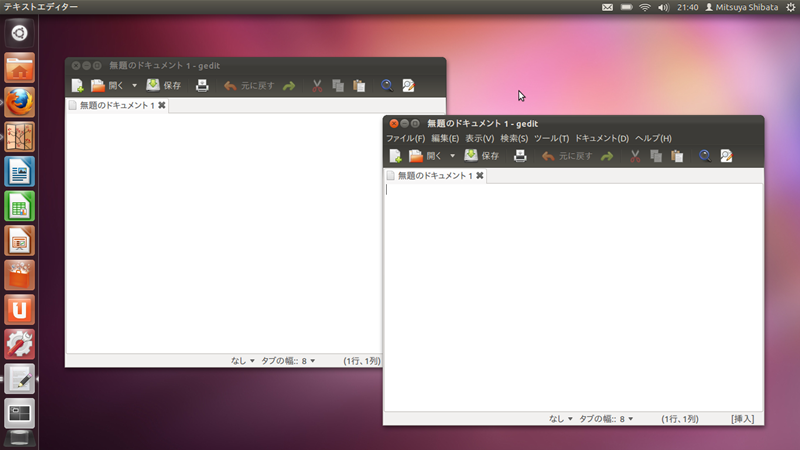This screenshot has width=800, height=450.
Task: Select the 無題のドキュメント 1 tab in front window
Action: [x=435, y=176]
